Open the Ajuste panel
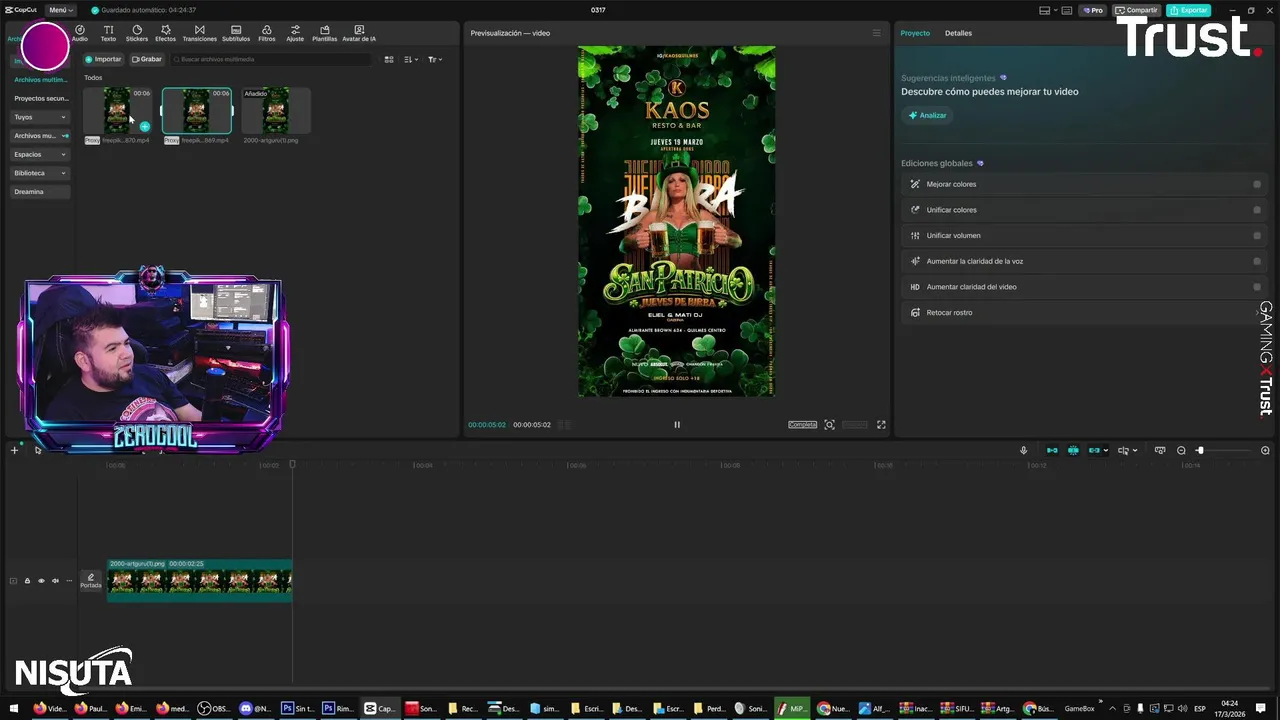This screenshot has height=720, width=1280. [295, 33]
